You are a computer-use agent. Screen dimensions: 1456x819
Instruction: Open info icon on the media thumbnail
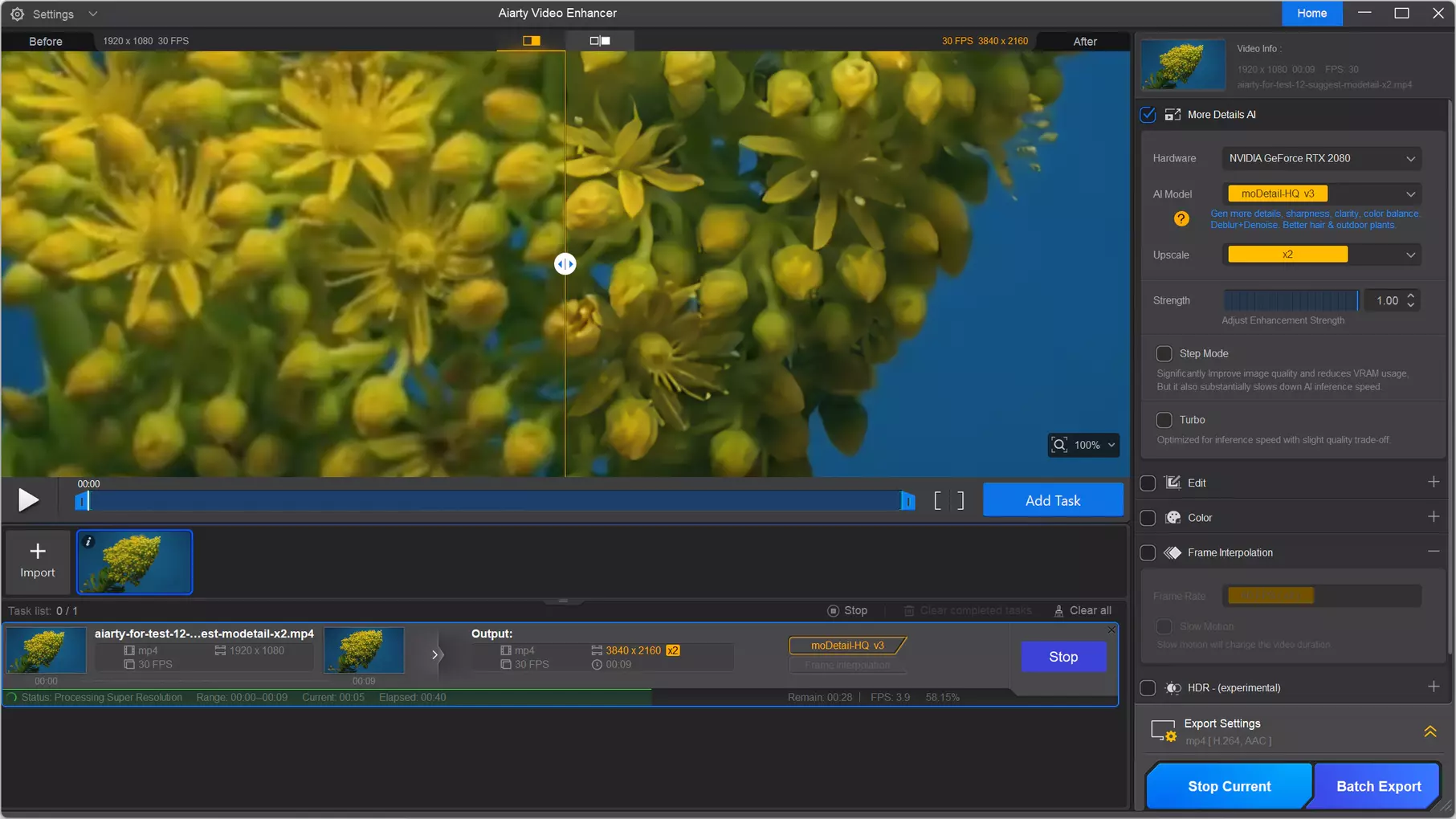(88, 542)
